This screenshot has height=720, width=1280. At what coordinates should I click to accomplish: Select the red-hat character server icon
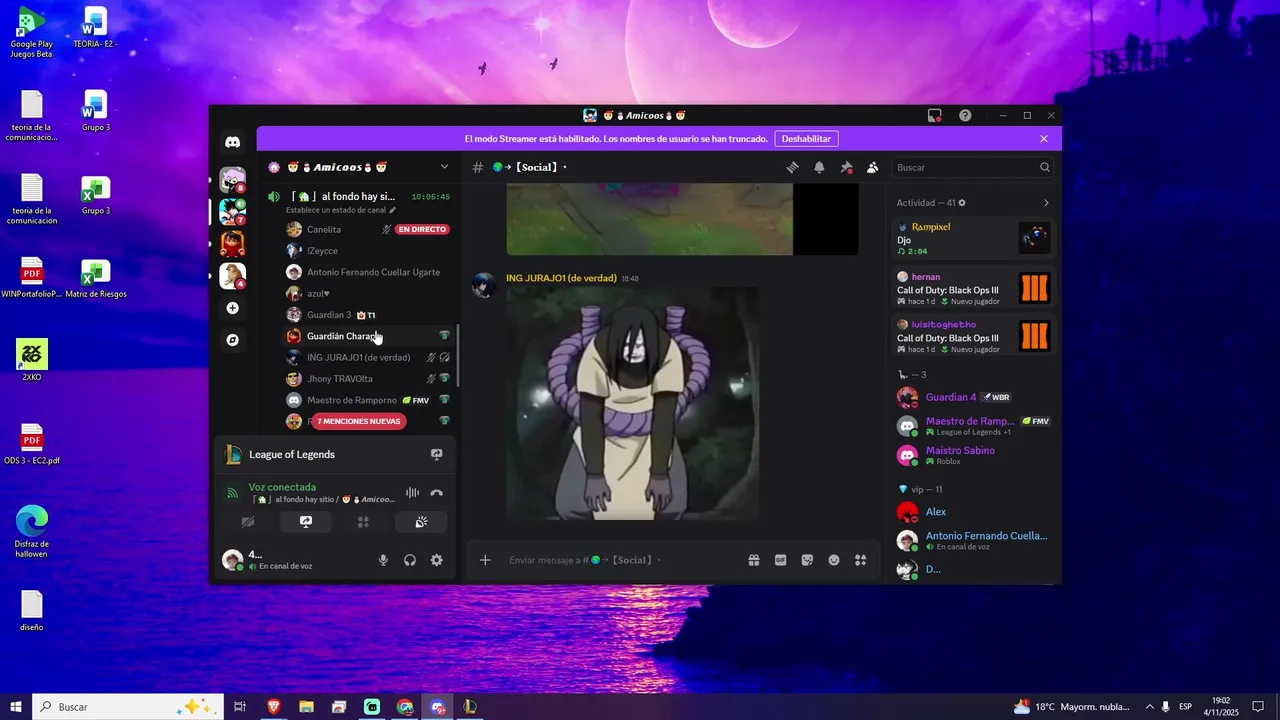click(x=233, y=244)
